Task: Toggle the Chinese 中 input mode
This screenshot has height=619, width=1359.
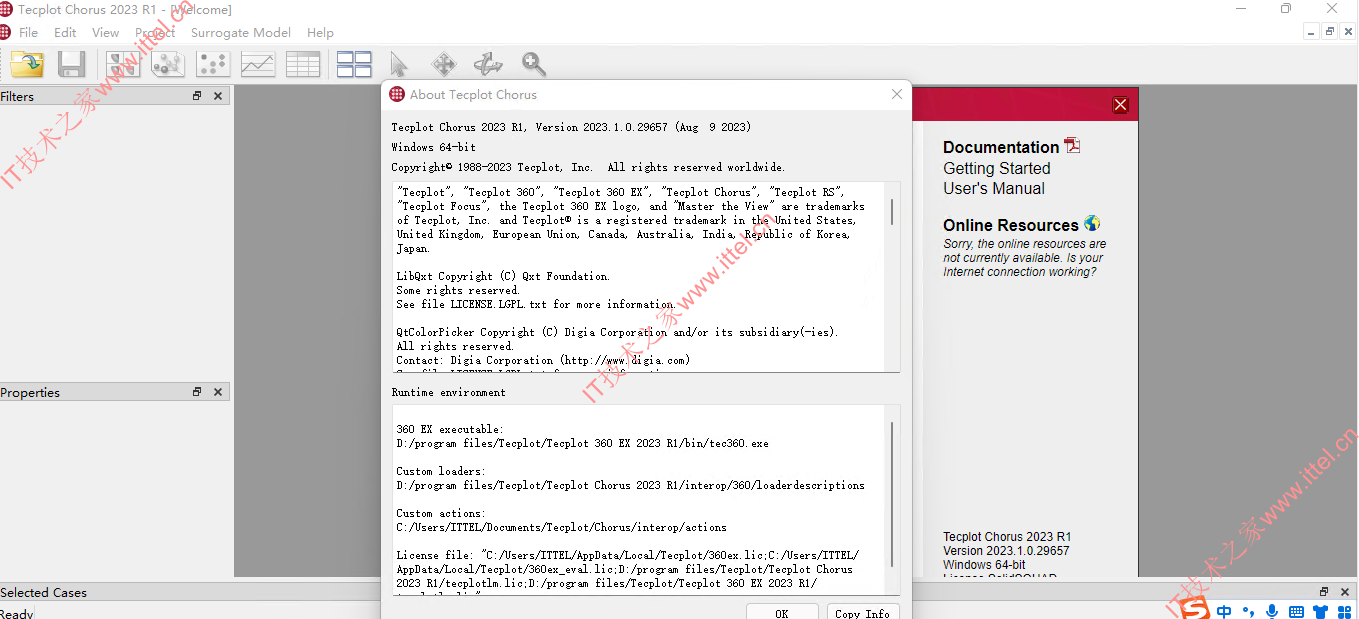Action: [x=1224, y=611]
